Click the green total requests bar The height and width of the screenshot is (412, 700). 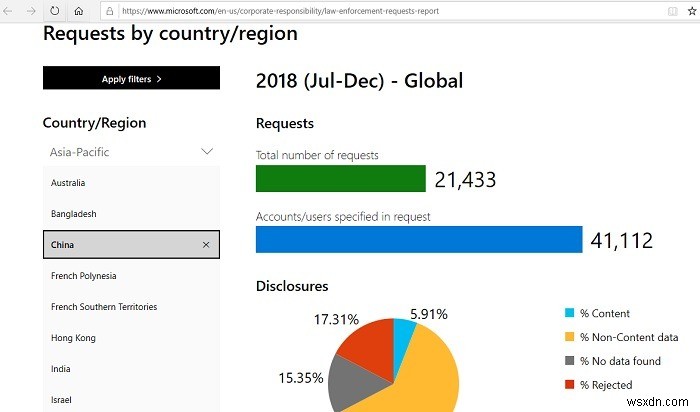tap(341, 178)
